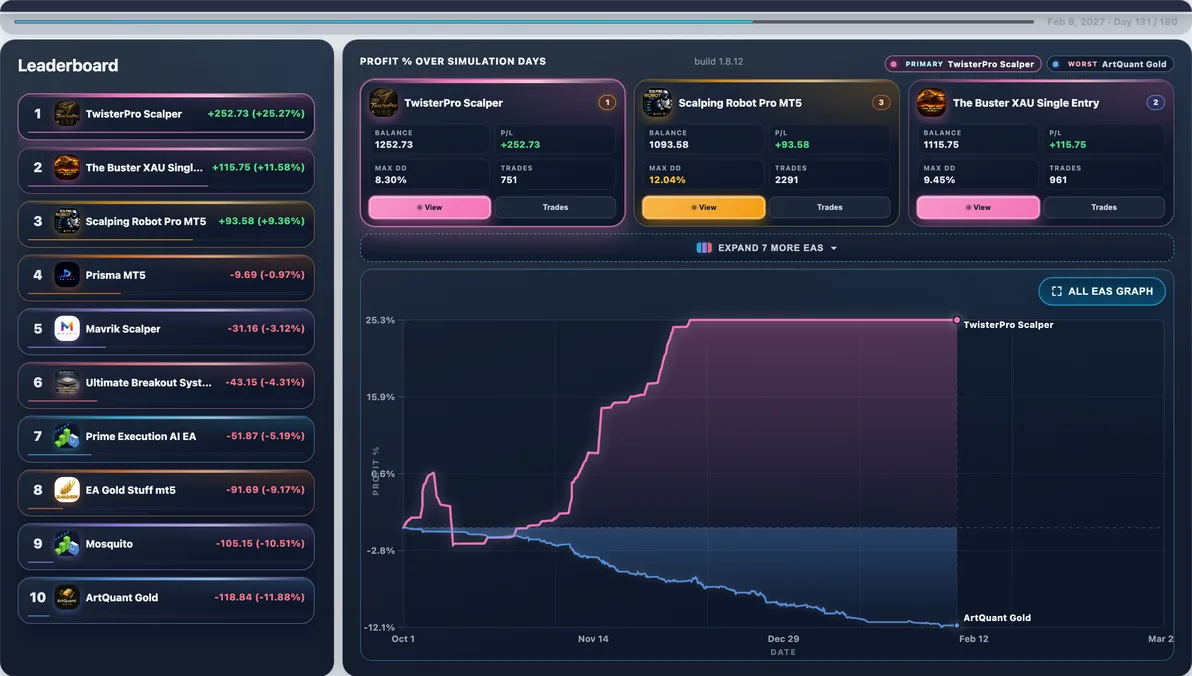
Task: Select Mavrik Scalper leaderboard row
Action: coord(166,331)
